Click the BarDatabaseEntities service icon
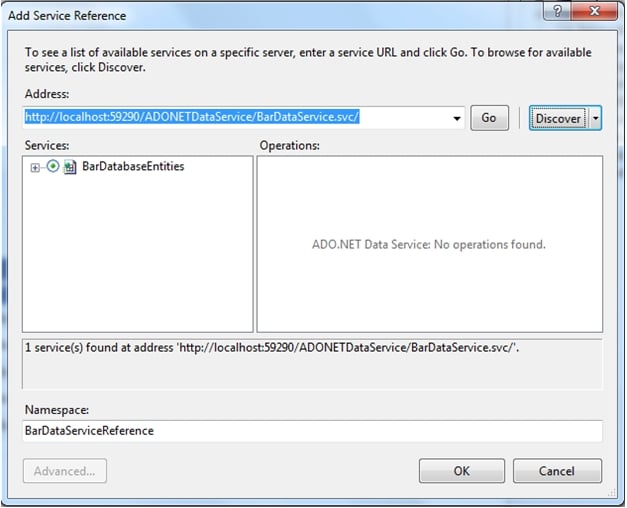The width and height of the screenshot is (627, 508). pyautogui.click(x=70, y=167)
